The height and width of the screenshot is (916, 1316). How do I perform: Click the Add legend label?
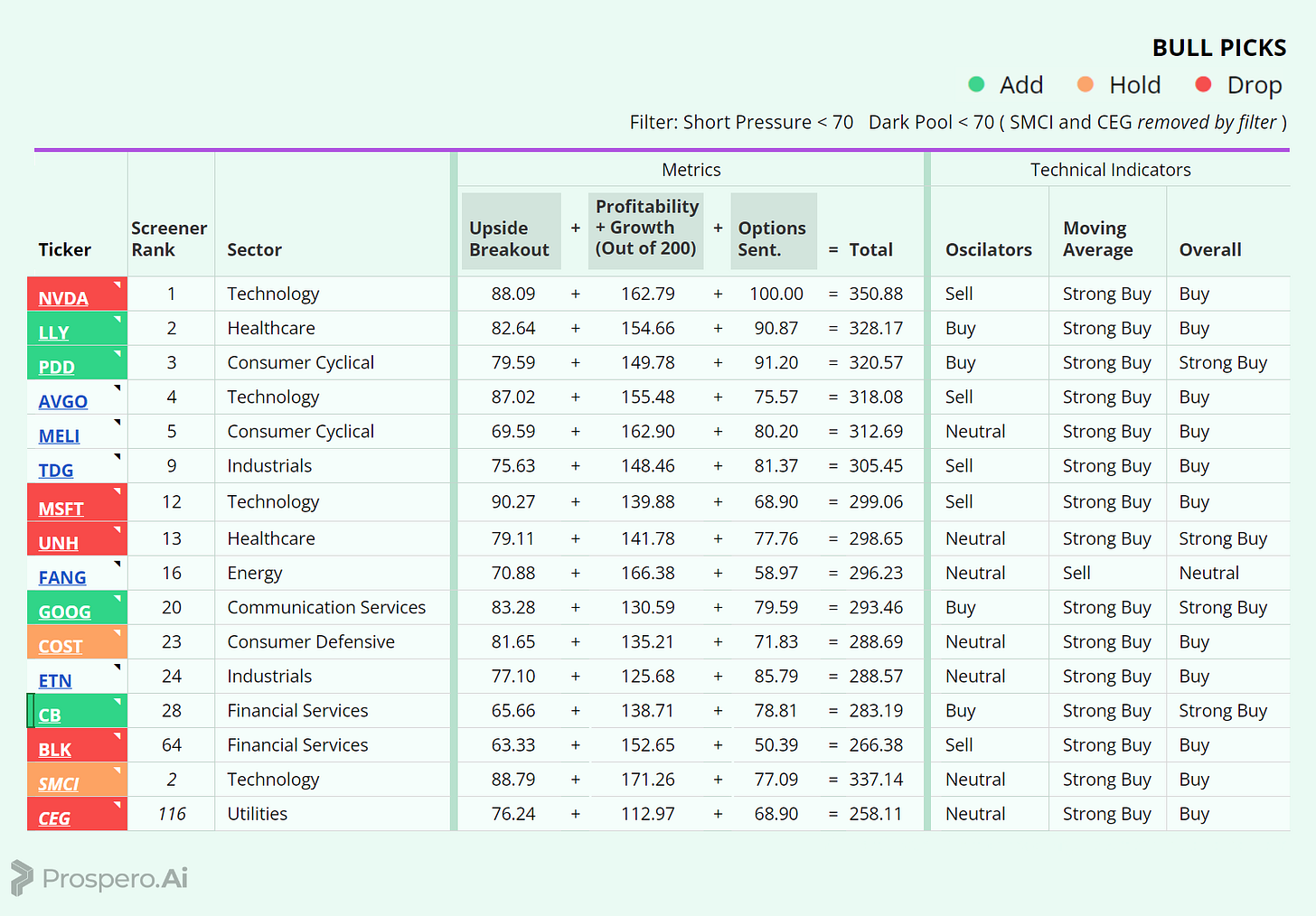1021,85
